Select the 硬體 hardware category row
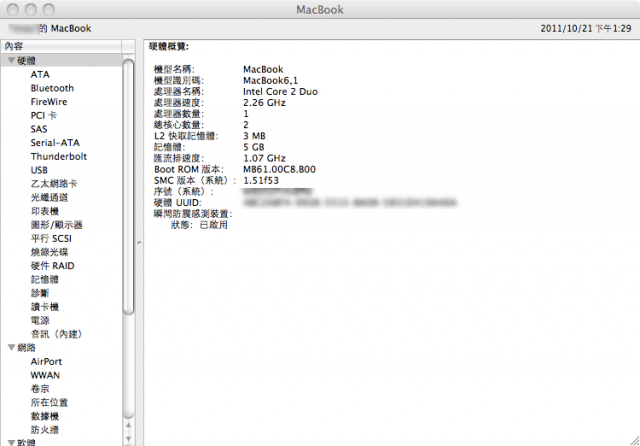Image resolution: width=640 pixels, height=446 pixels. coord(61,60)
